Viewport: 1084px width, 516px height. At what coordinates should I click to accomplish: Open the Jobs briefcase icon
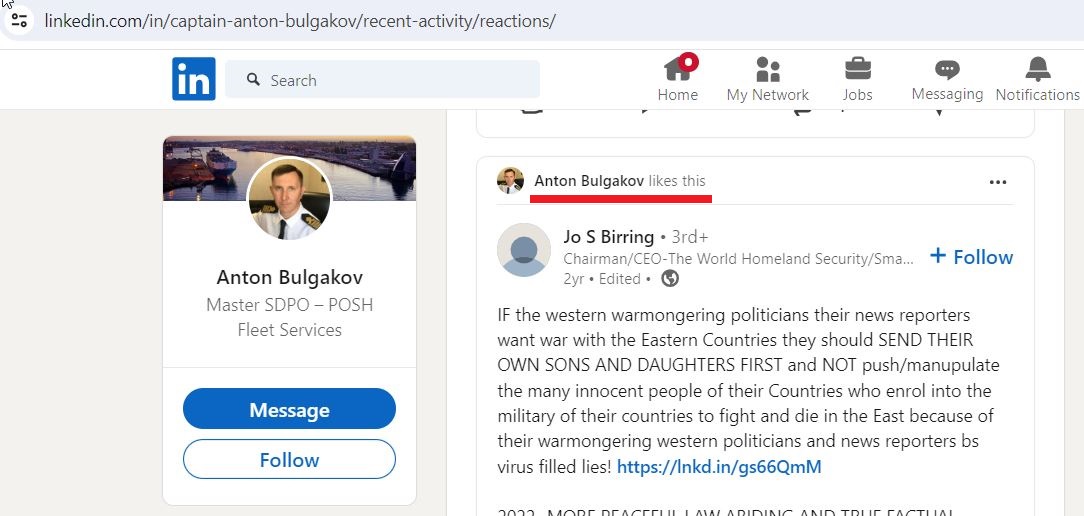857,69
